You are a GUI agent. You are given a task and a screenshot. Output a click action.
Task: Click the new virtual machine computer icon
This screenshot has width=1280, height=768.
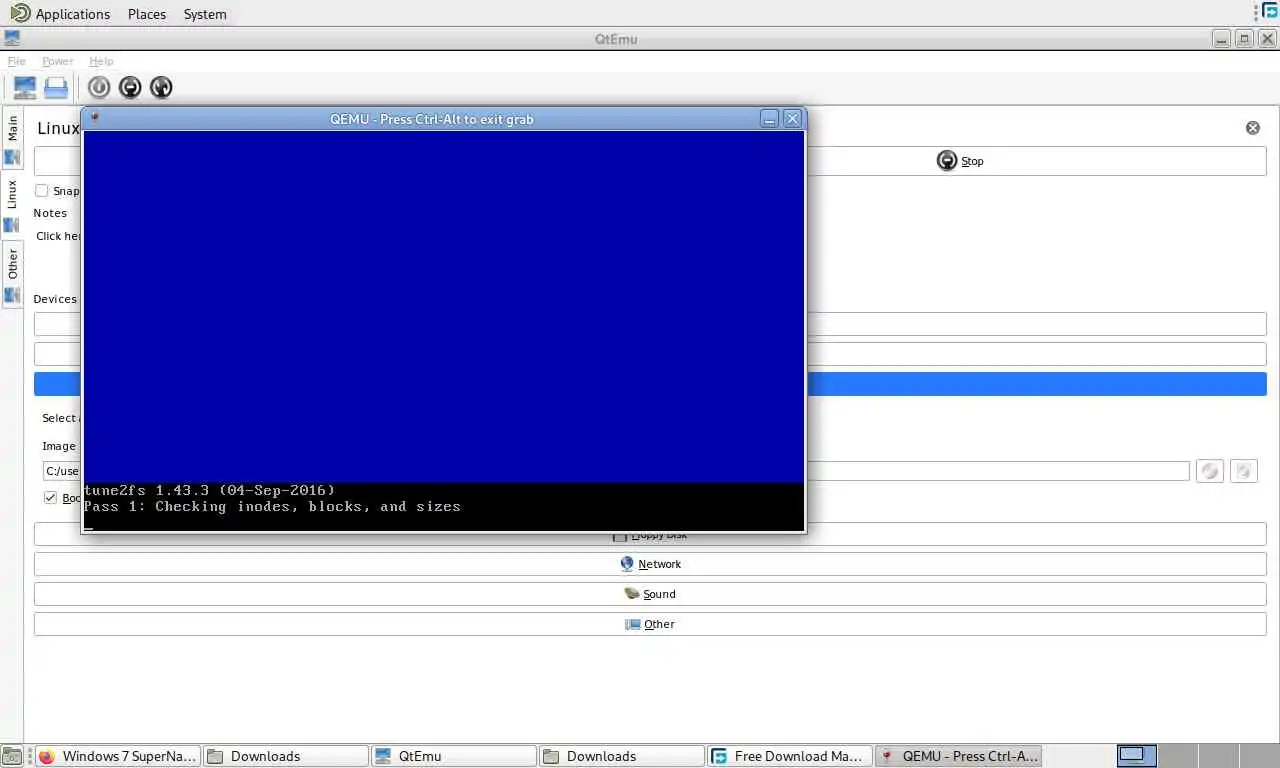click(x=25, y=87)
